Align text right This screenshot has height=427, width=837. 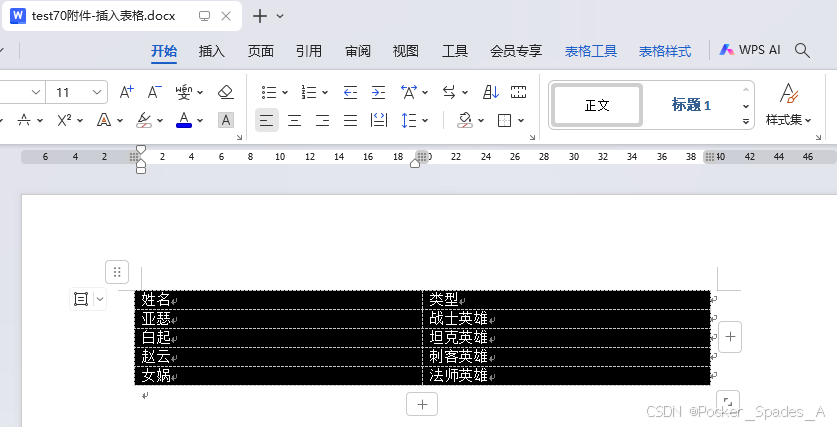[x=322, y=120]
